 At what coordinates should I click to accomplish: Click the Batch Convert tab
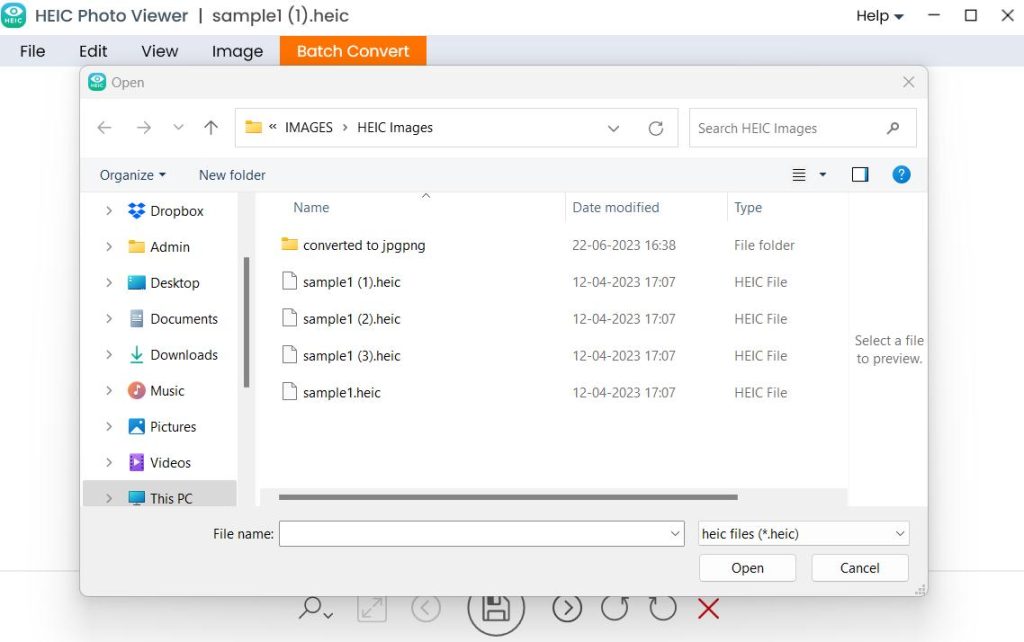(353, 51)
